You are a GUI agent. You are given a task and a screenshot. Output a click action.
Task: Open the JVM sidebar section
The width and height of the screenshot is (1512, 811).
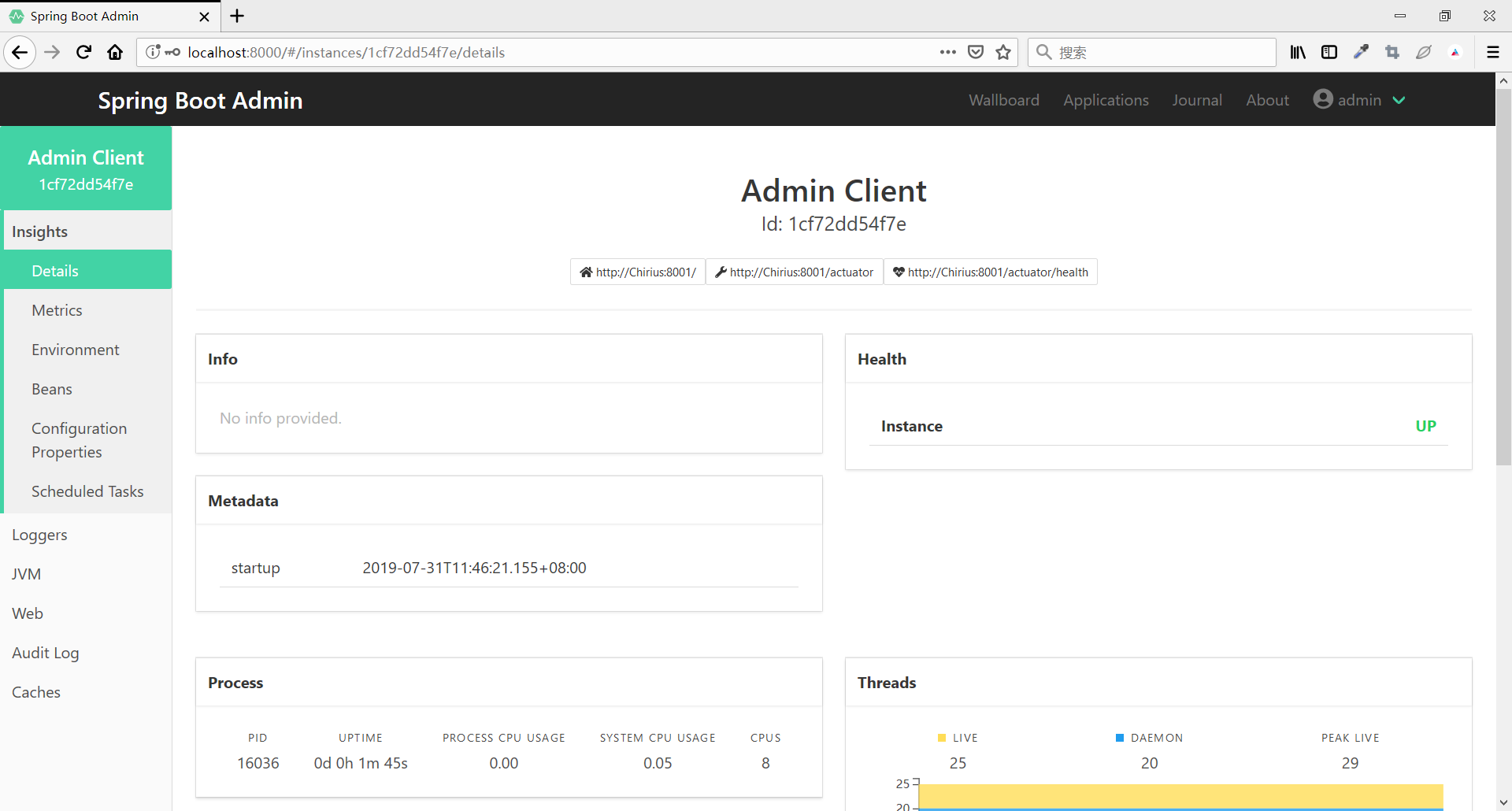86,574
